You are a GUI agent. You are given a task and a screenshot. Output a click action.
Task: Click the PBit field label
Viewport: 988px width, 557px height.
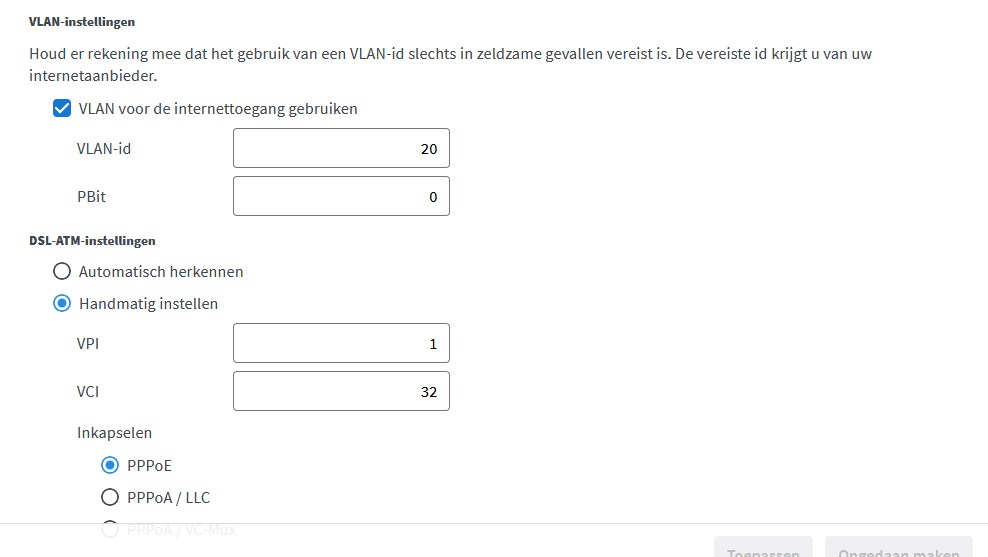click(91, 197)
